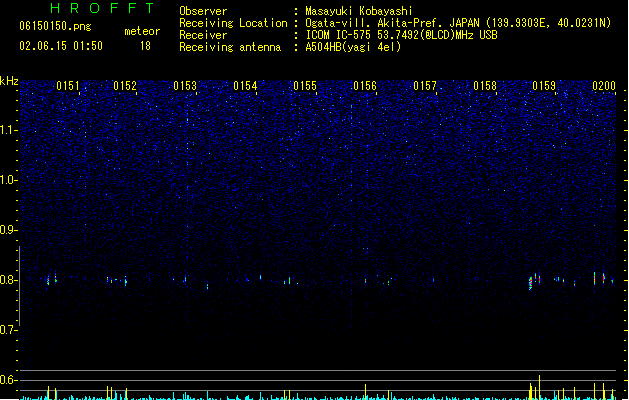Image resolution: width=629 pixels, height=400 pixels.
Task: Click the 0154 time marker
Action: [245, 86]
